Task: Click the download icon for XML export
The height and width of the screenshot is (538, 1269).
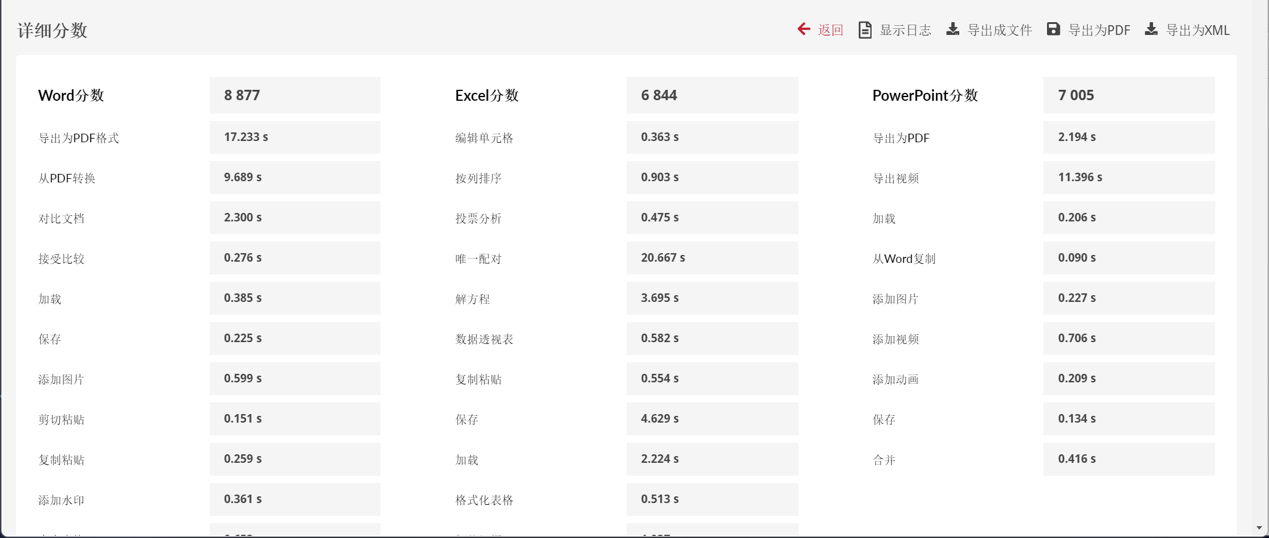Action: coord(1151,29)
